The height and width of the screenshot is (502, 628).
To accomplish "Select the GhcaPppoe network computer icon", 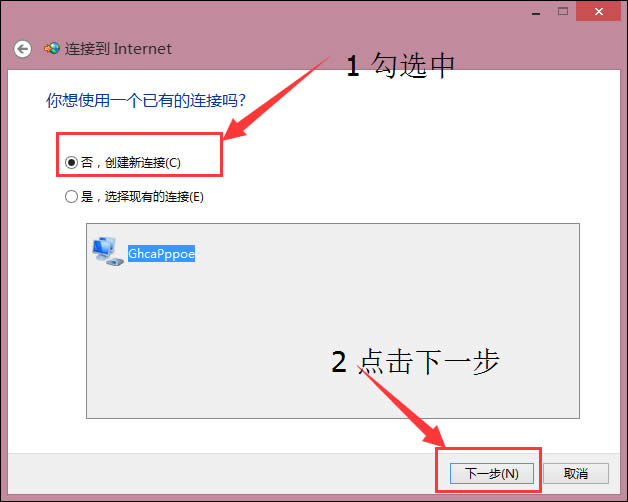I will pyautogui.click(x=108, y=252).
